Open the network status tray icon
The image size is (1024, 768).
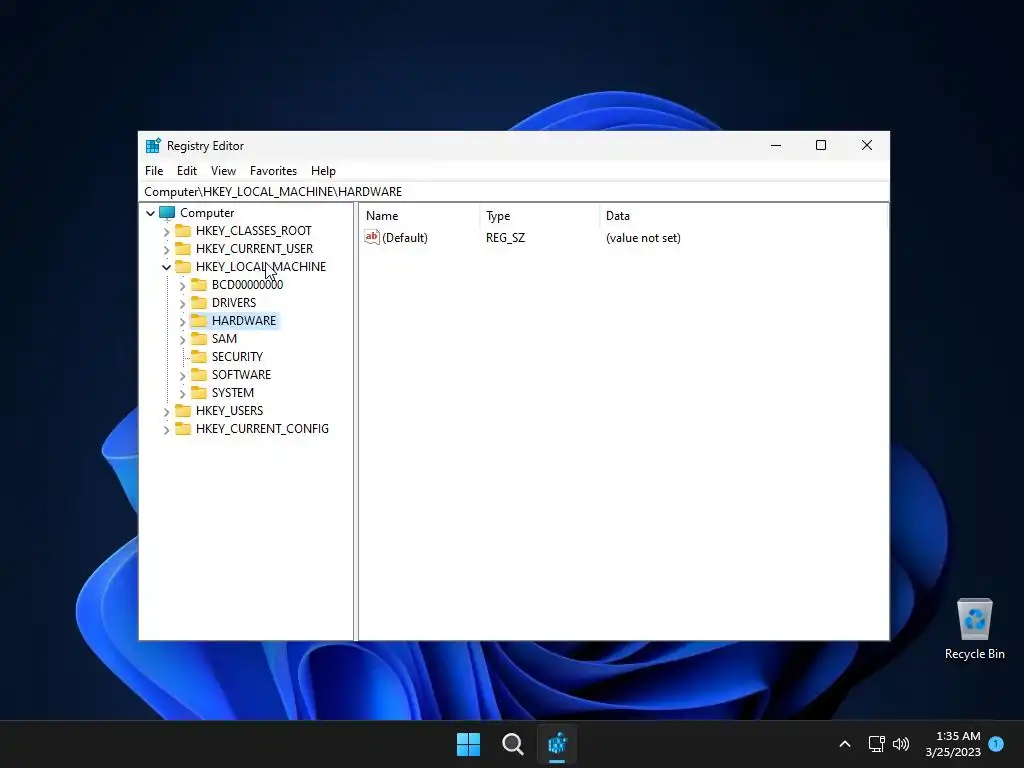[876, 744]
